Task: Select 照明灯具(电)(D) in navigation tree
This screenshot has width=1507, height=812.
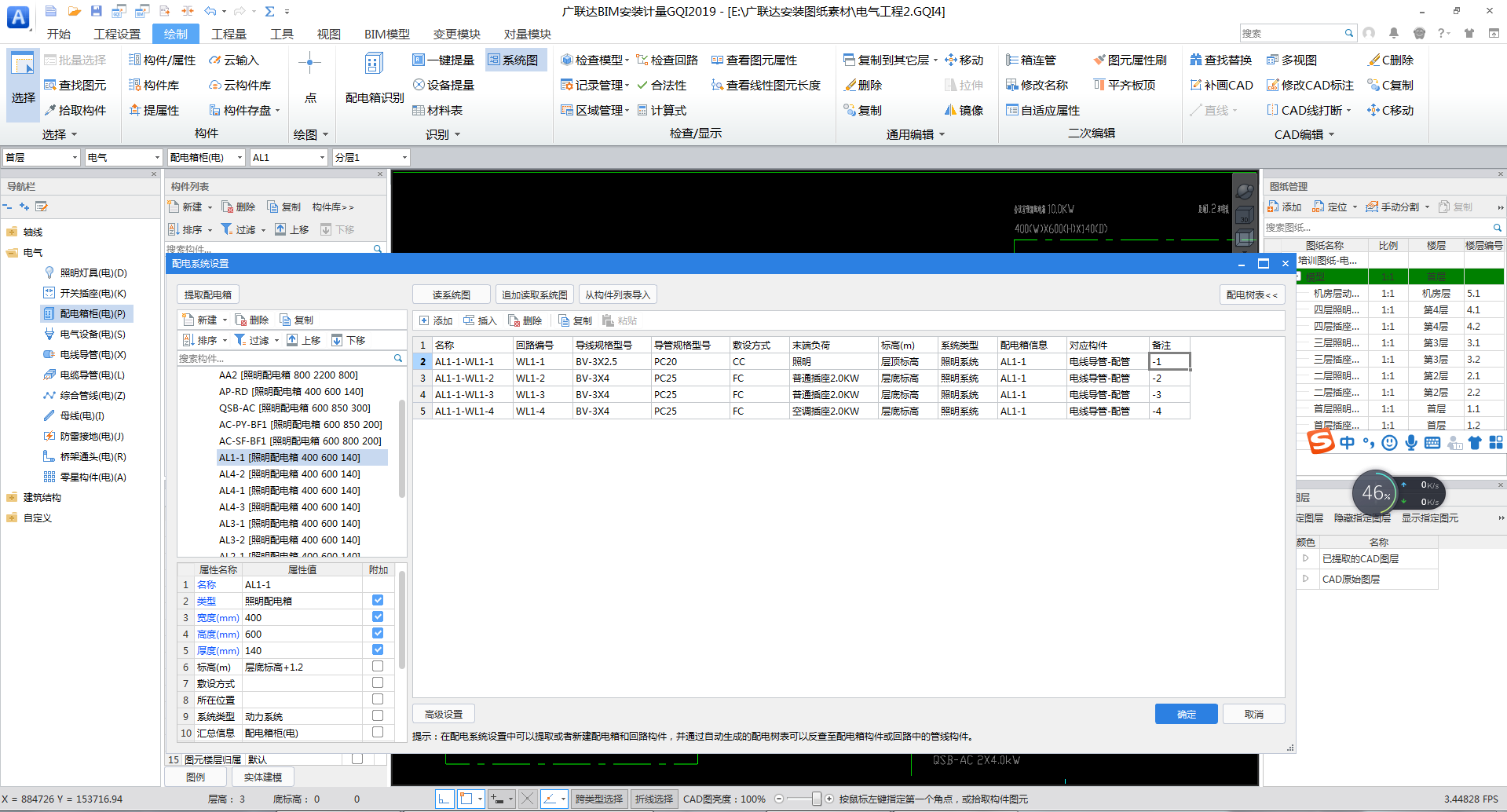Action: tap(93, 272)
